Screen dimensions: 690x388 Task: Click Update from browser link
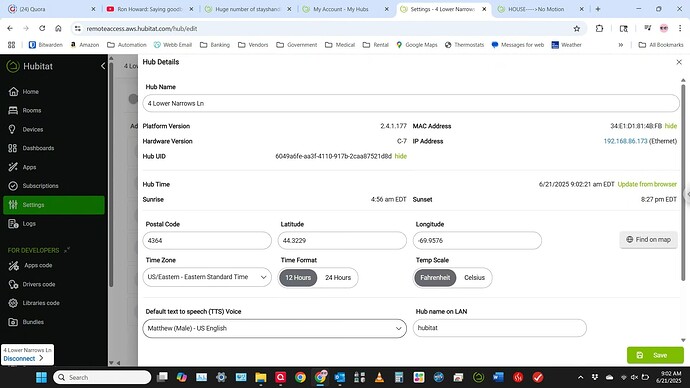click(647, 184)
